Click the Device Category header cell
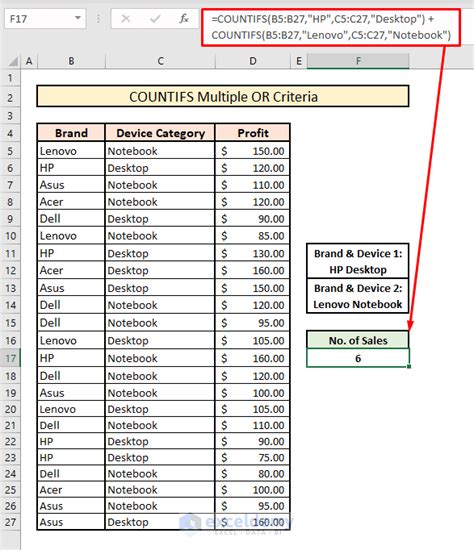The image size is (474, 550). [x=160, y=133]
